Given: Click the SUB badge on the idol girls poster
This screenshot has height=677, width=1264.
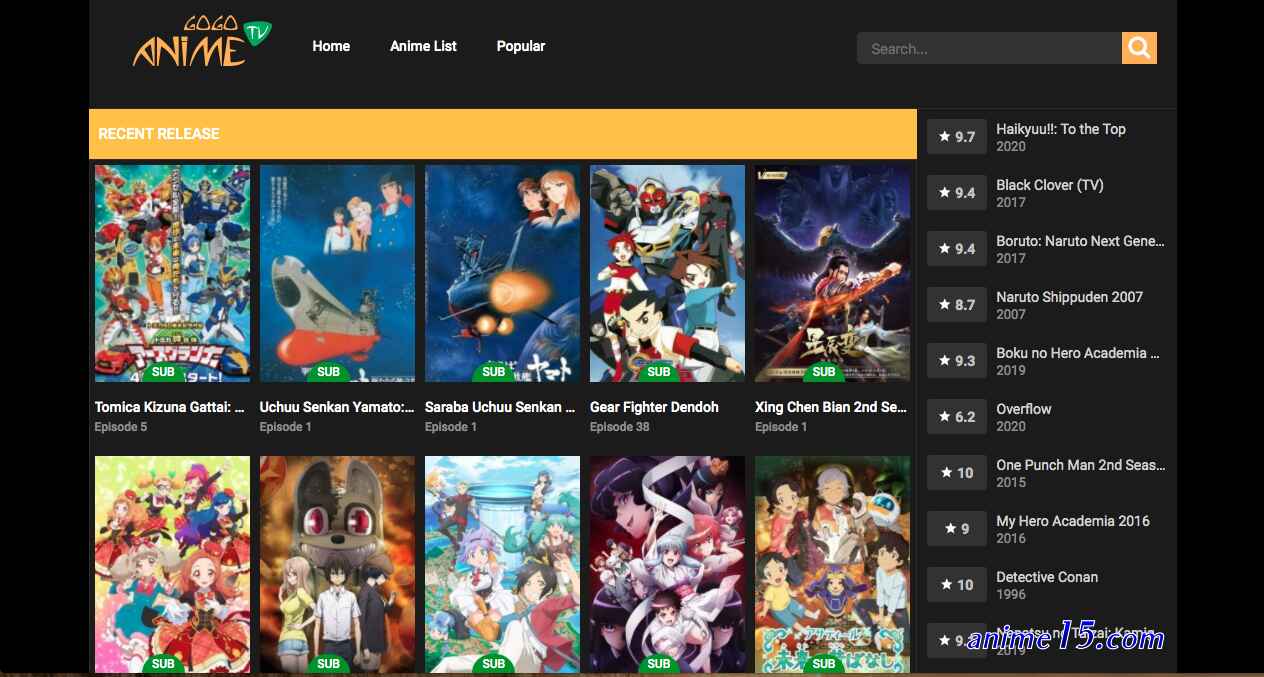Looking at the screenshot, I should tap(163, 664).
